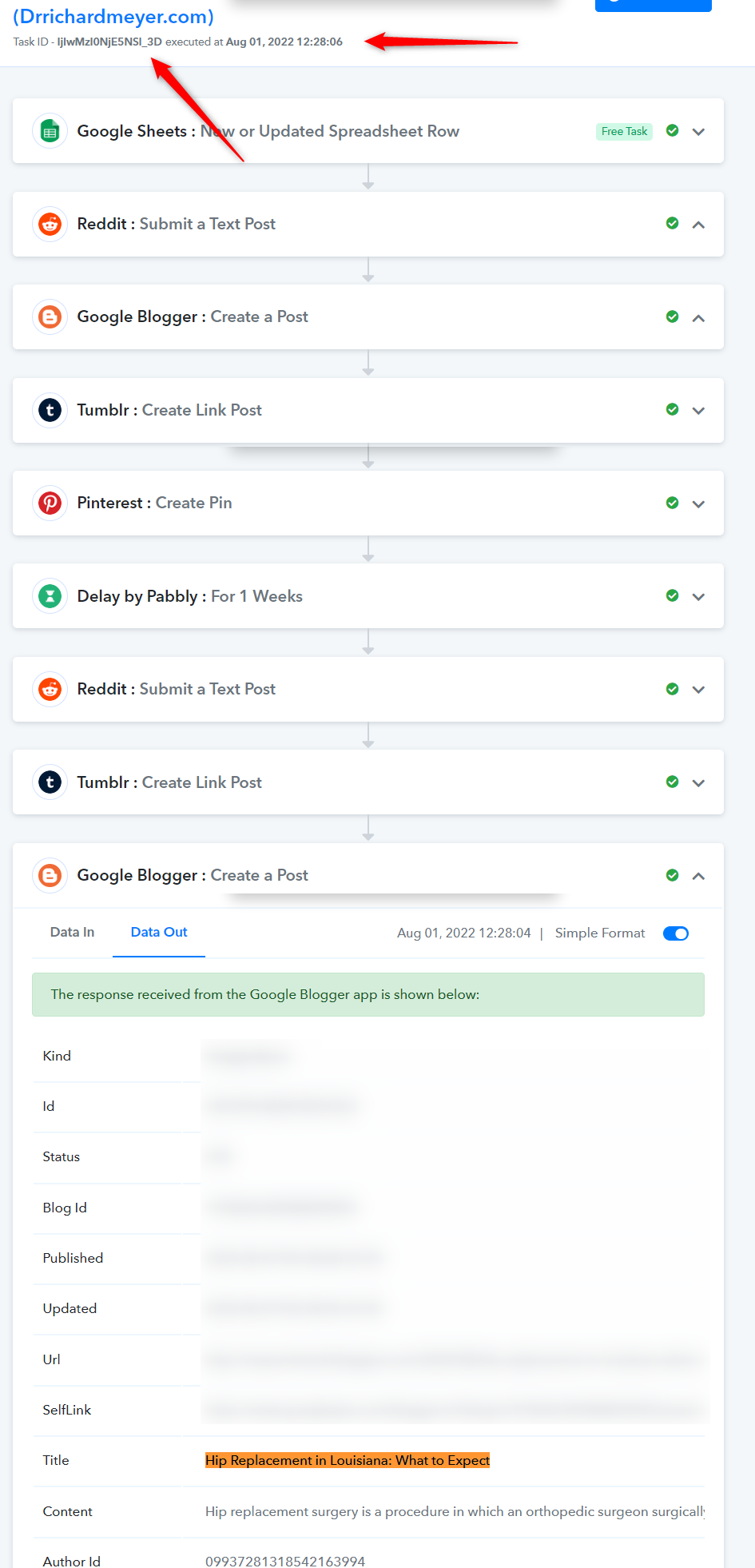Click the Free Task badge
The image size is (755, 1568).
coord(624,131)
